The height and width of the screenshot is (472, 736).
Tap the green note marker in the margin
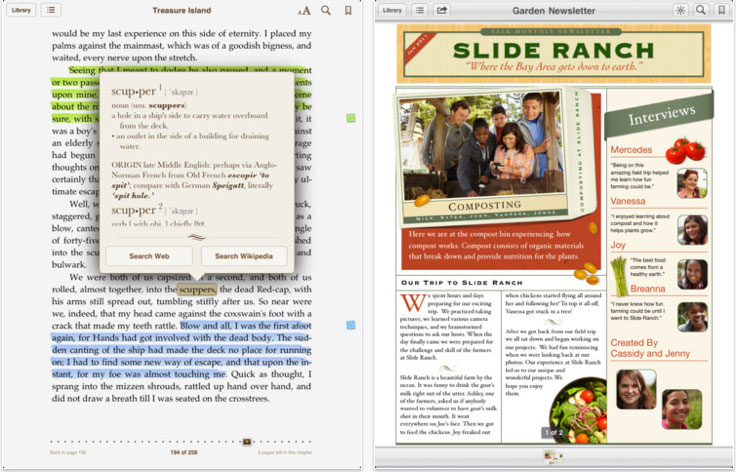point(350,119)
